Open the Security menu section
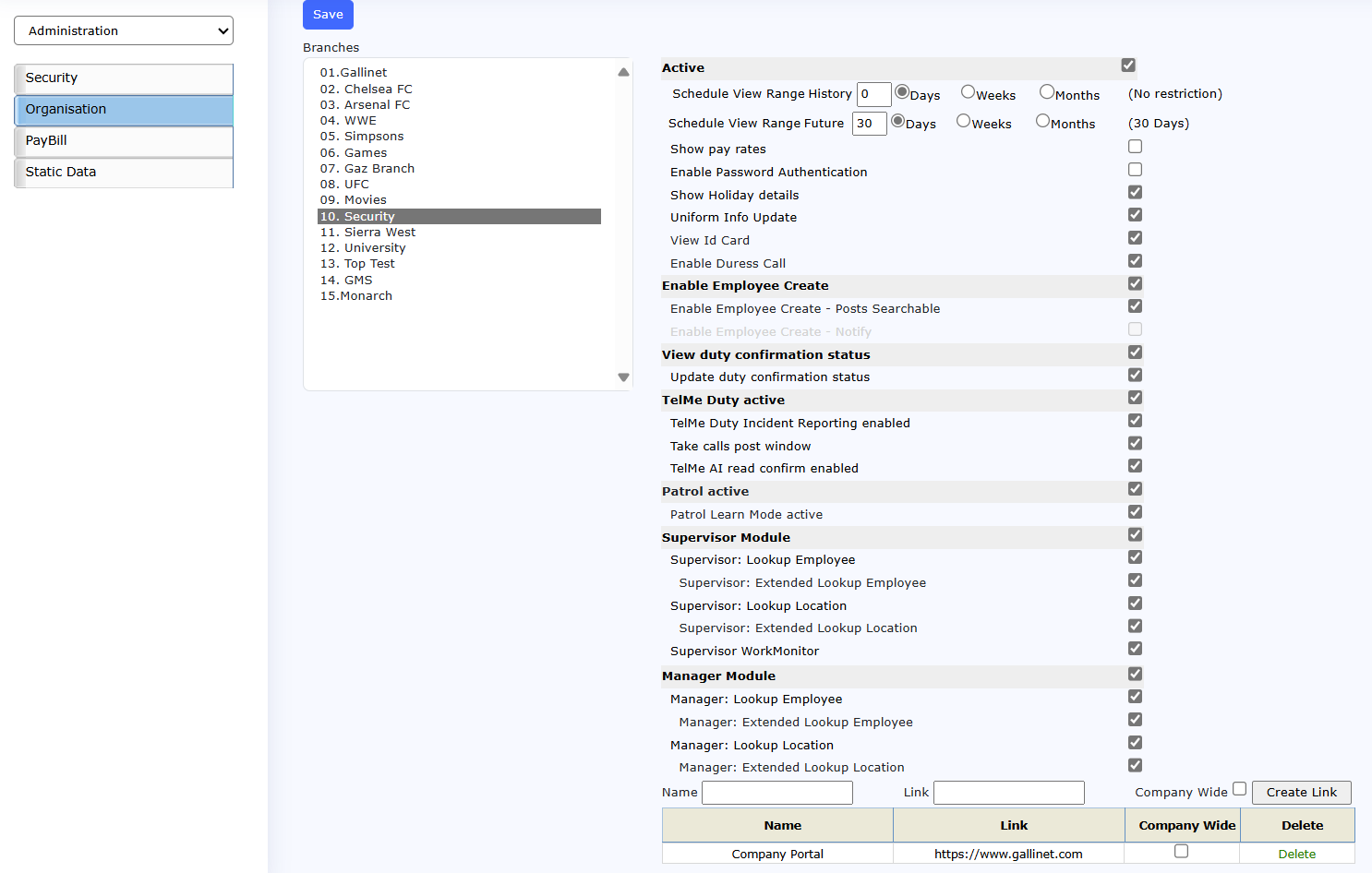1372x873 pixels. tap(124, 78)
